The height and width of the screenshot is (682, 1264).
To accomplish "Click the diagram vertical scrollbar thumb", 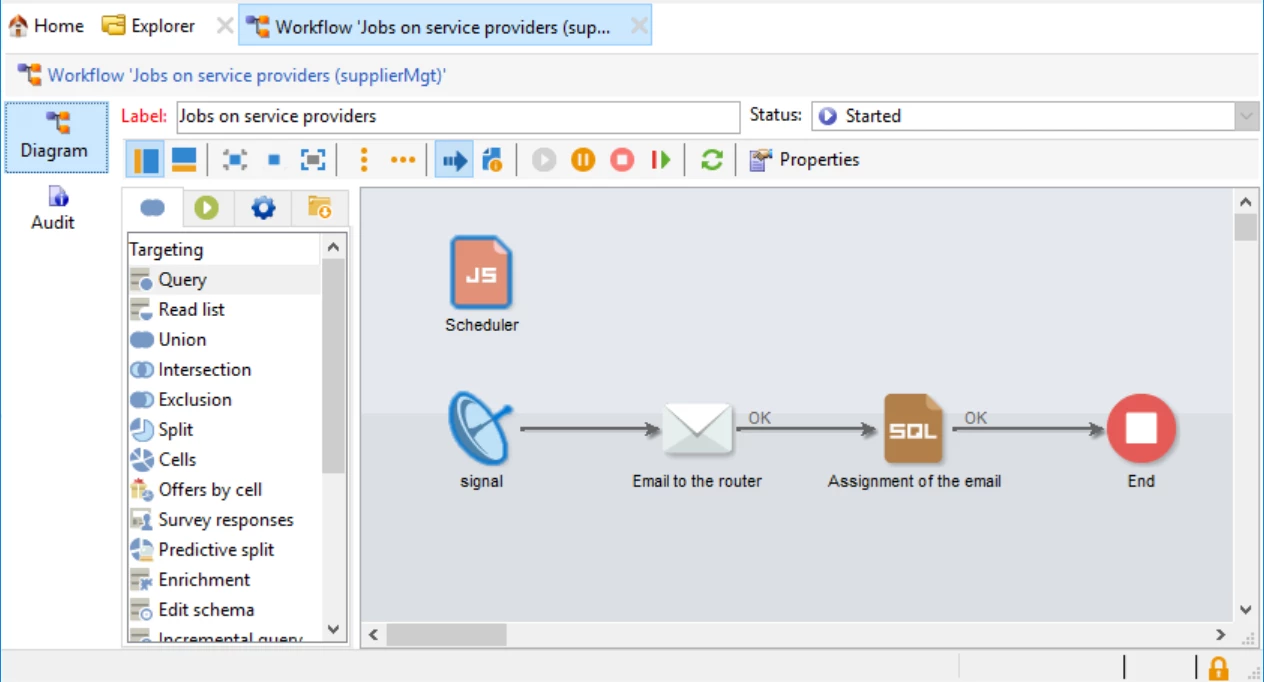I will point(1245,228).
